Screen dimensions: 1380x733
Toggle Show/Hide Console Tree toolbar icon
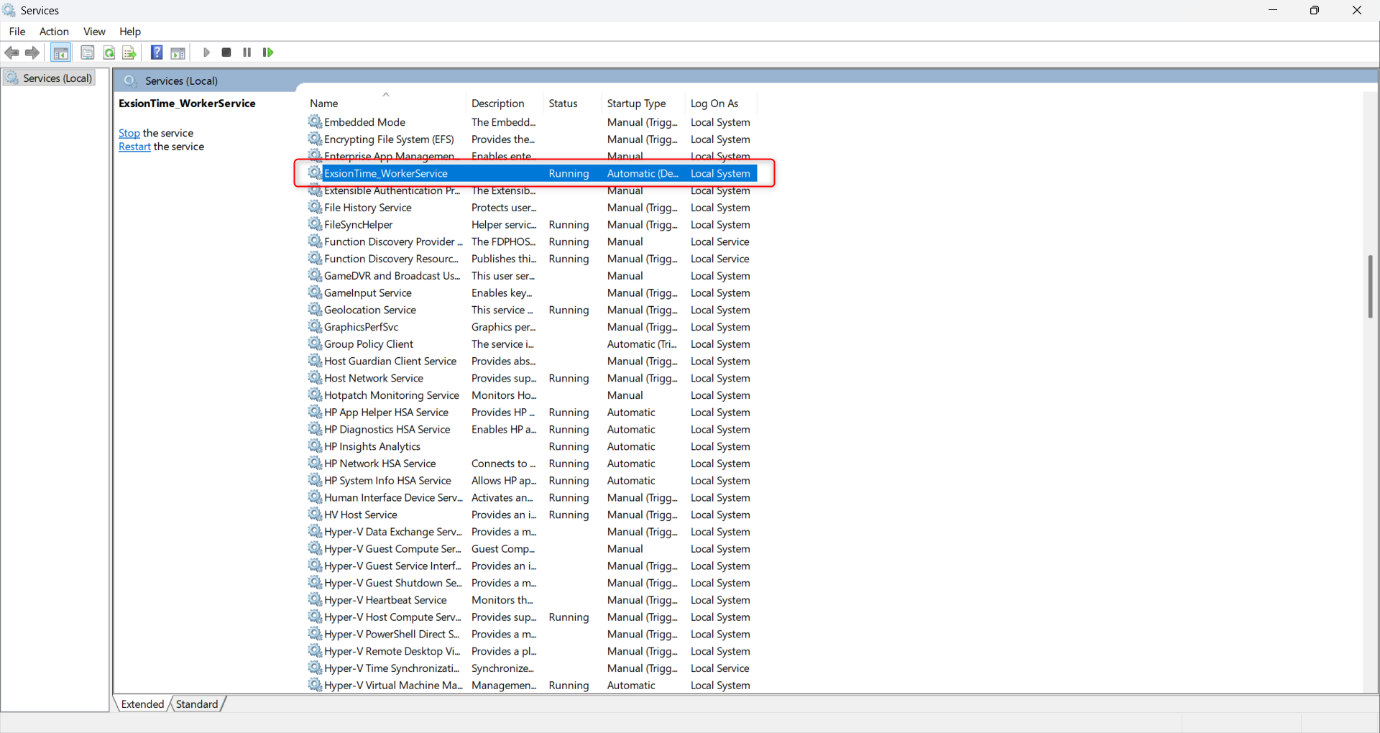[x=61, y=52]
